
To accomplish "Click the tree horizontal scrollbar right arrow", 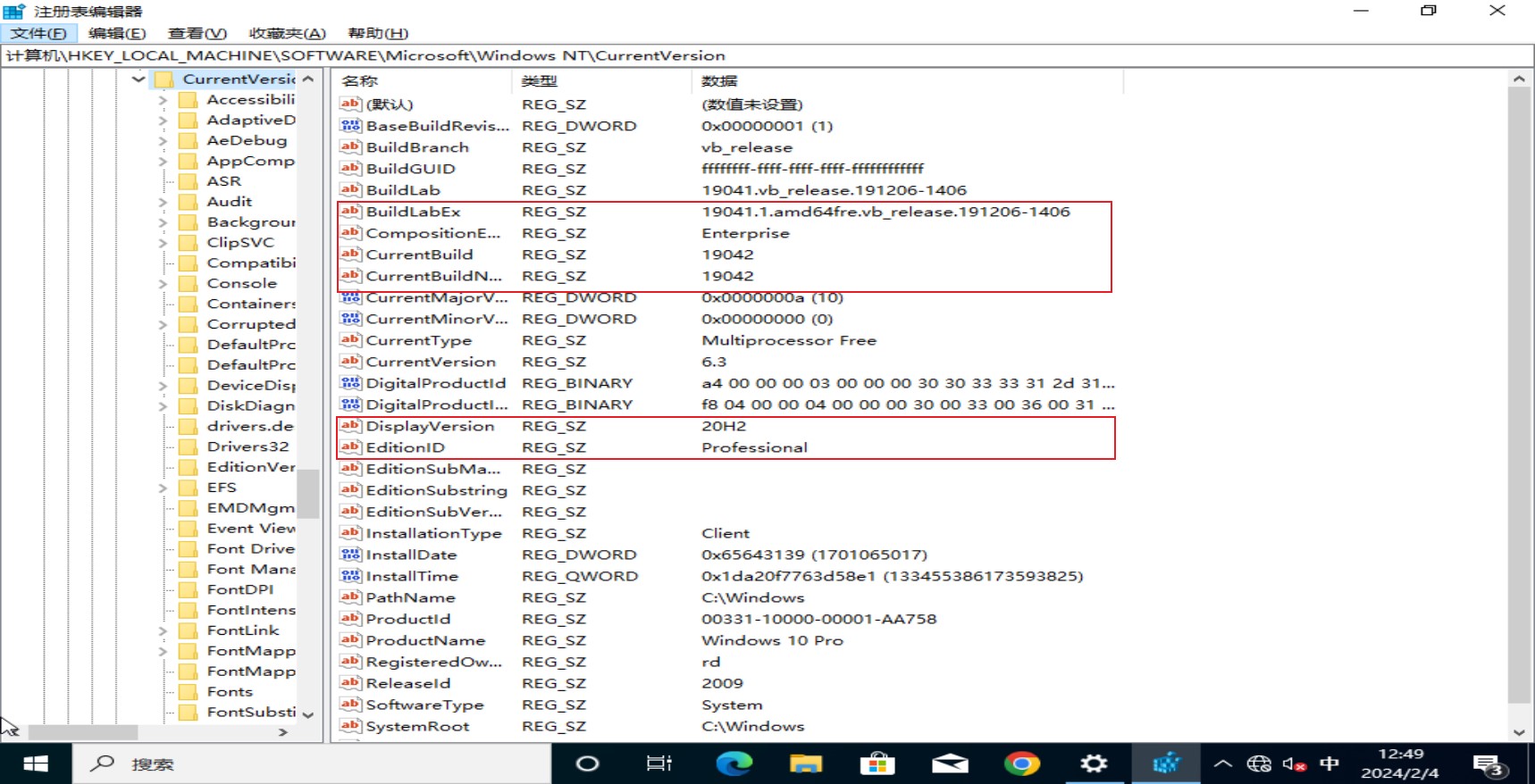I will [283, 732].
